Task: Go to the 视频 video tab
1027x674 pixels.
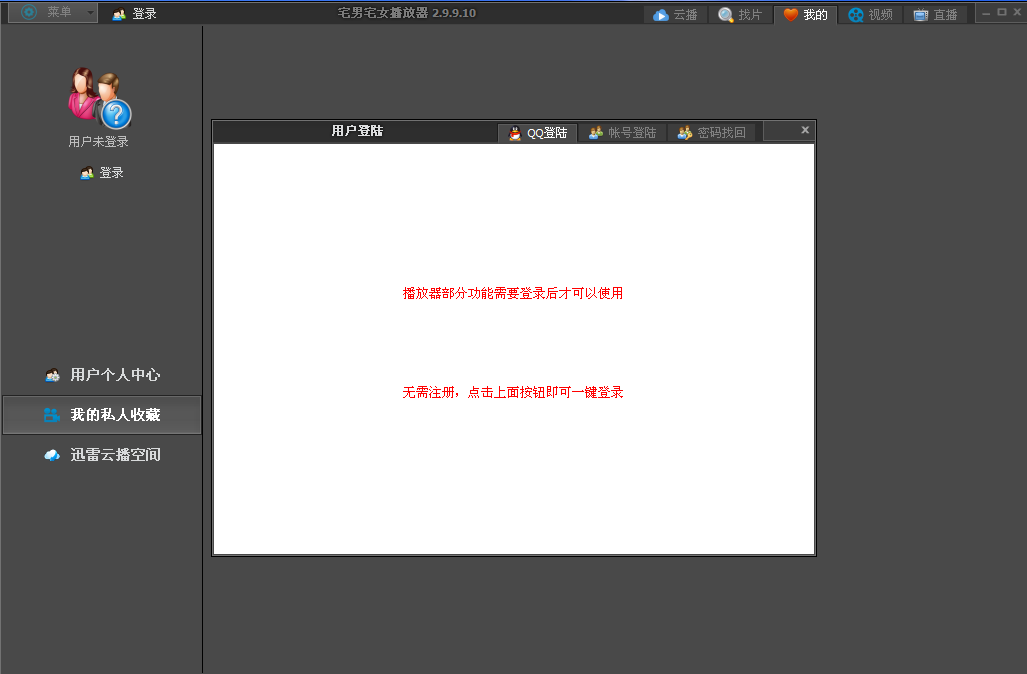Action: [x=870, y=15]
